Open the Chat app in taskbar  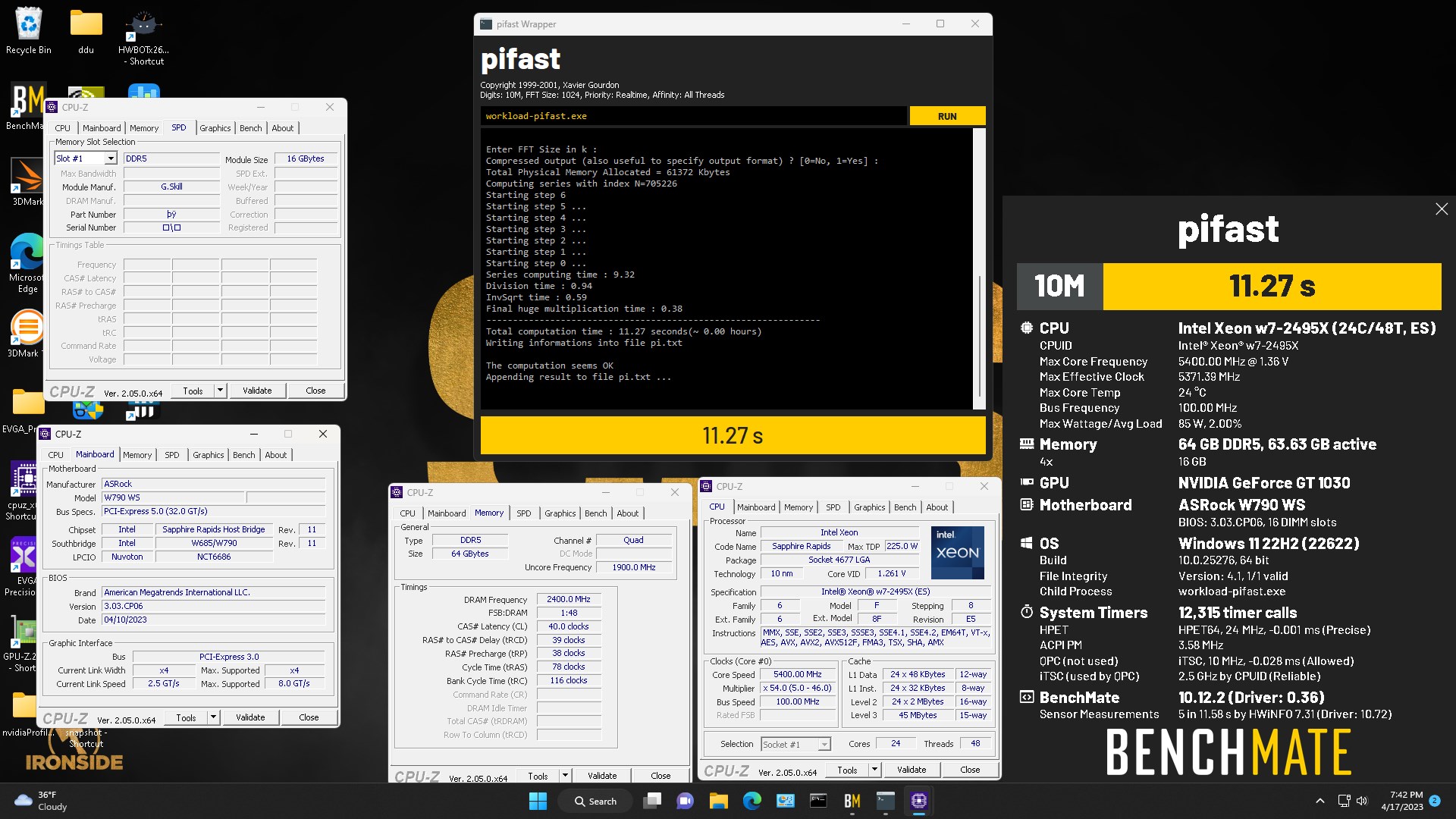pos(685,801)
